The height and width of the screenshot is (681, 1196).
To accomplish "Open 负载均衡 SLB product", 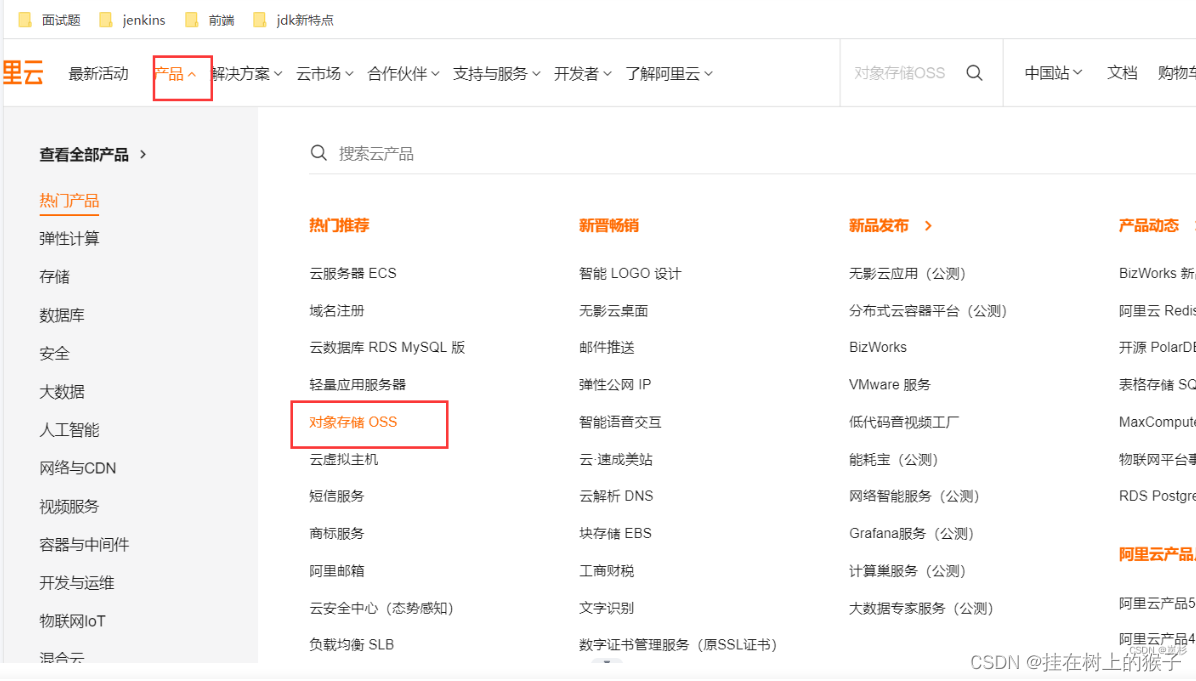I will click(x=351, y=645).
